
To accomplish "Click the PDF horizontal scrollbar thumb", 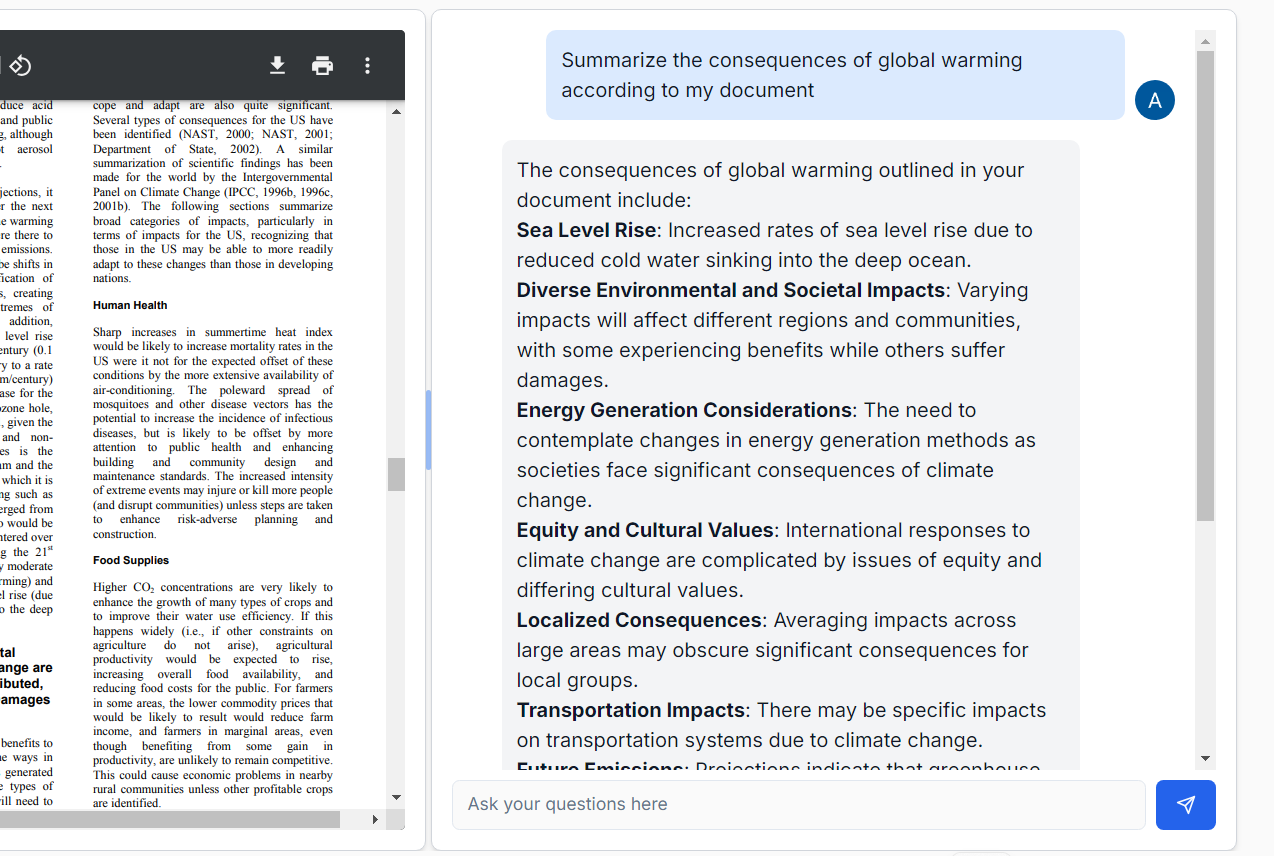I will click(170, 819).
